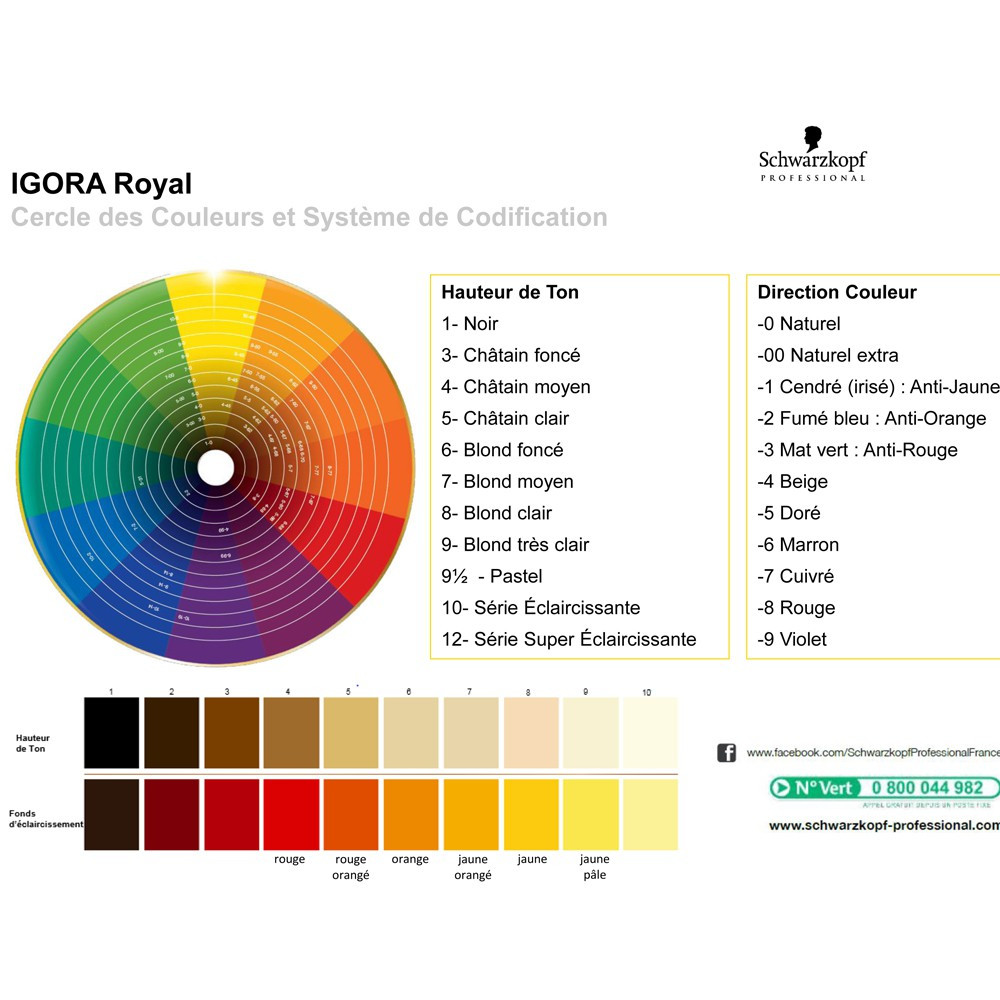Click the green N° Vert badge
Viewport: 1000px width, 1000px height.
point(810,788)
